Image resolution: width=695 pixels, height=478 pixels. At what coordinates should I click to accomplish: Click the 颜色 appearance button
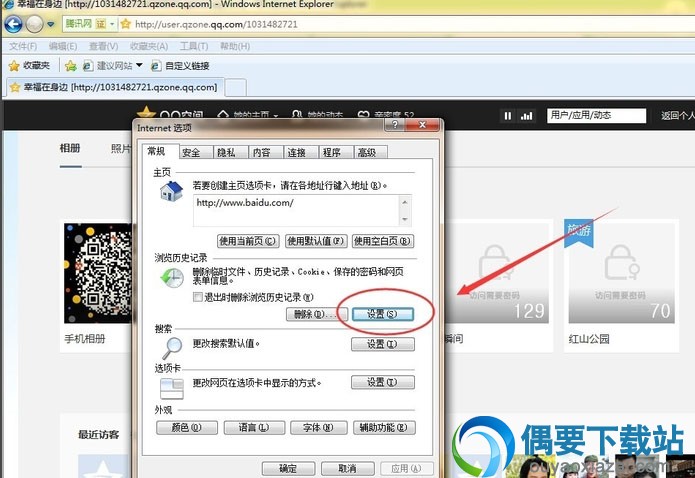click(x=187, y=427)
